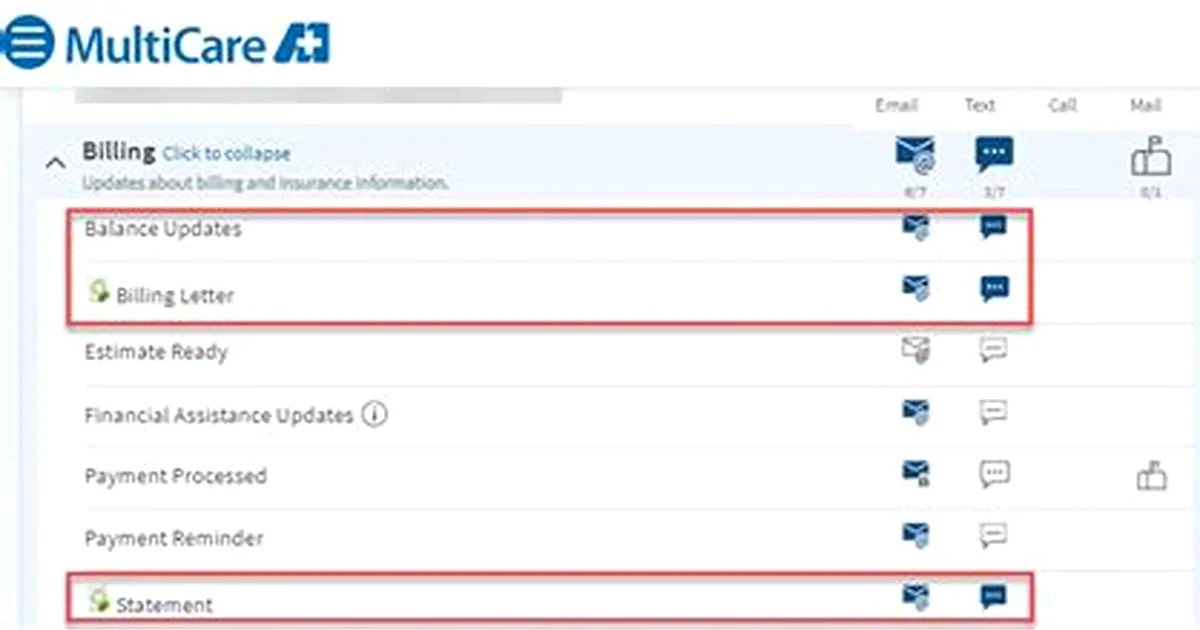Toggle email for Statement row
The width and height of the screenshot is (1200, 630).
[x=915, y=597]
